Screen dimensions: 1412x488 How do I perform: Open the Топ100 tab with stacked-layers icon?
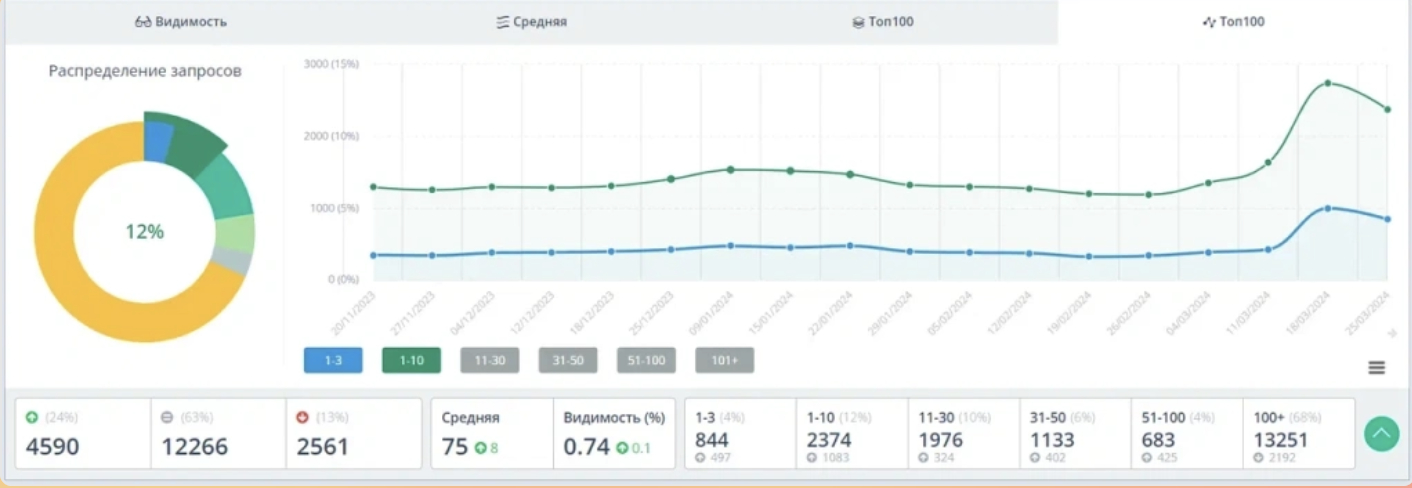coord(882,21)
